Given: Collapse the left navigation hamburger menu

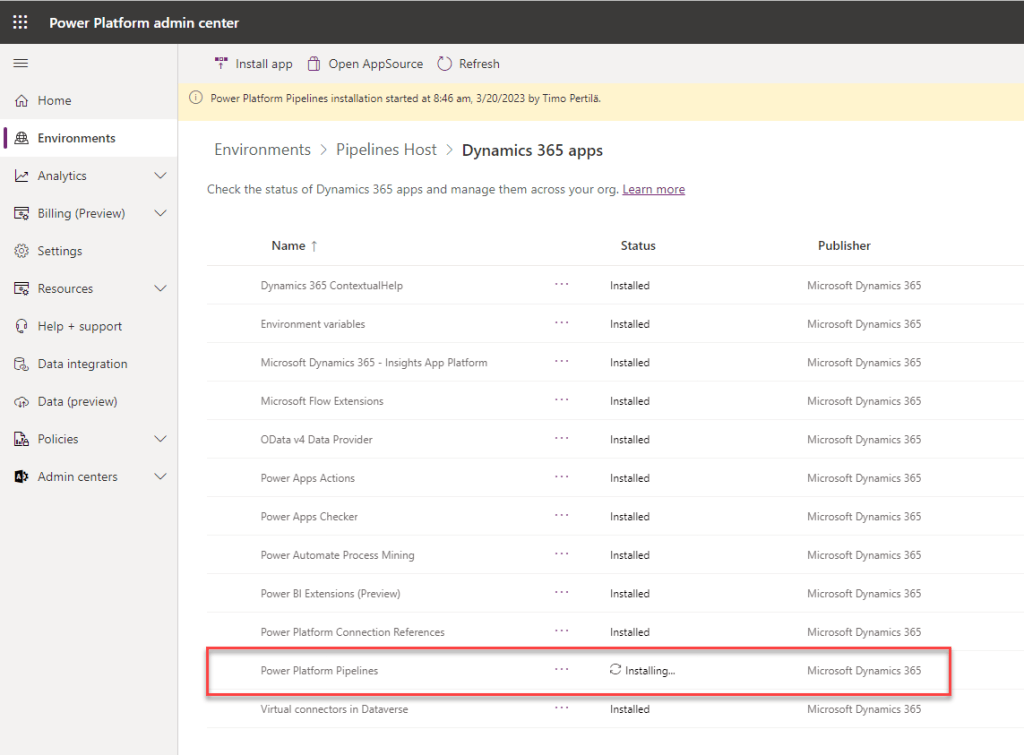Looking at the screenshot, I should coord(20,63).
